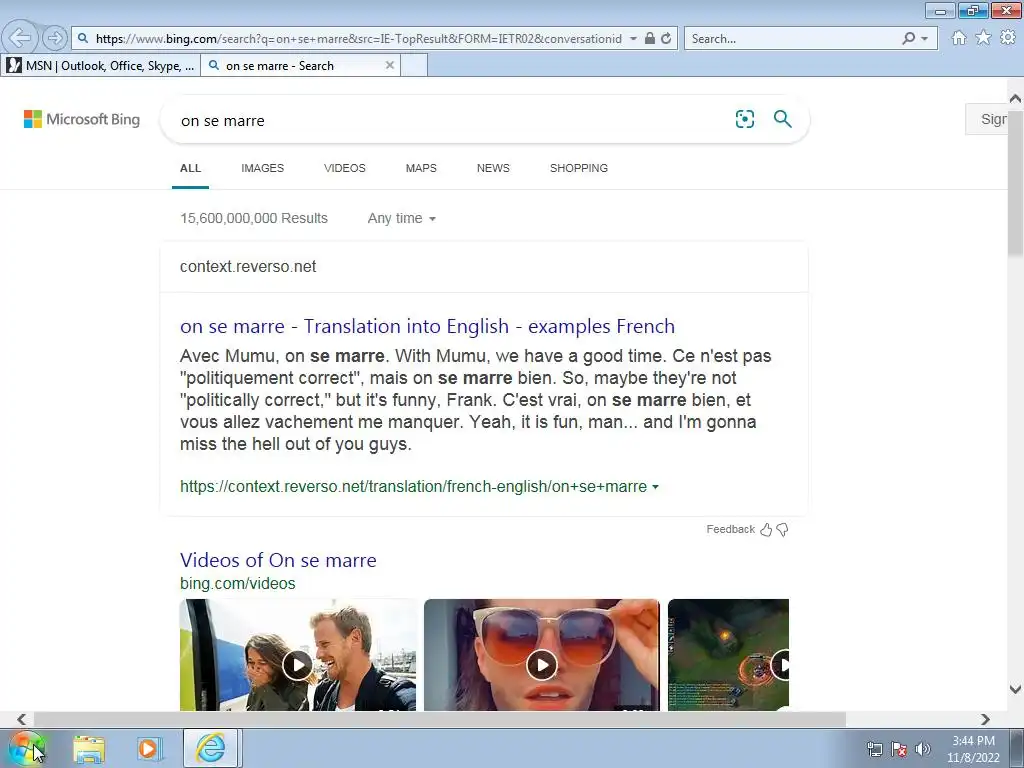Viewport: 1024px width, 768px height.
Task: Click the Internet Explorer taskbar icon
Action: click(x=210, y=748)
